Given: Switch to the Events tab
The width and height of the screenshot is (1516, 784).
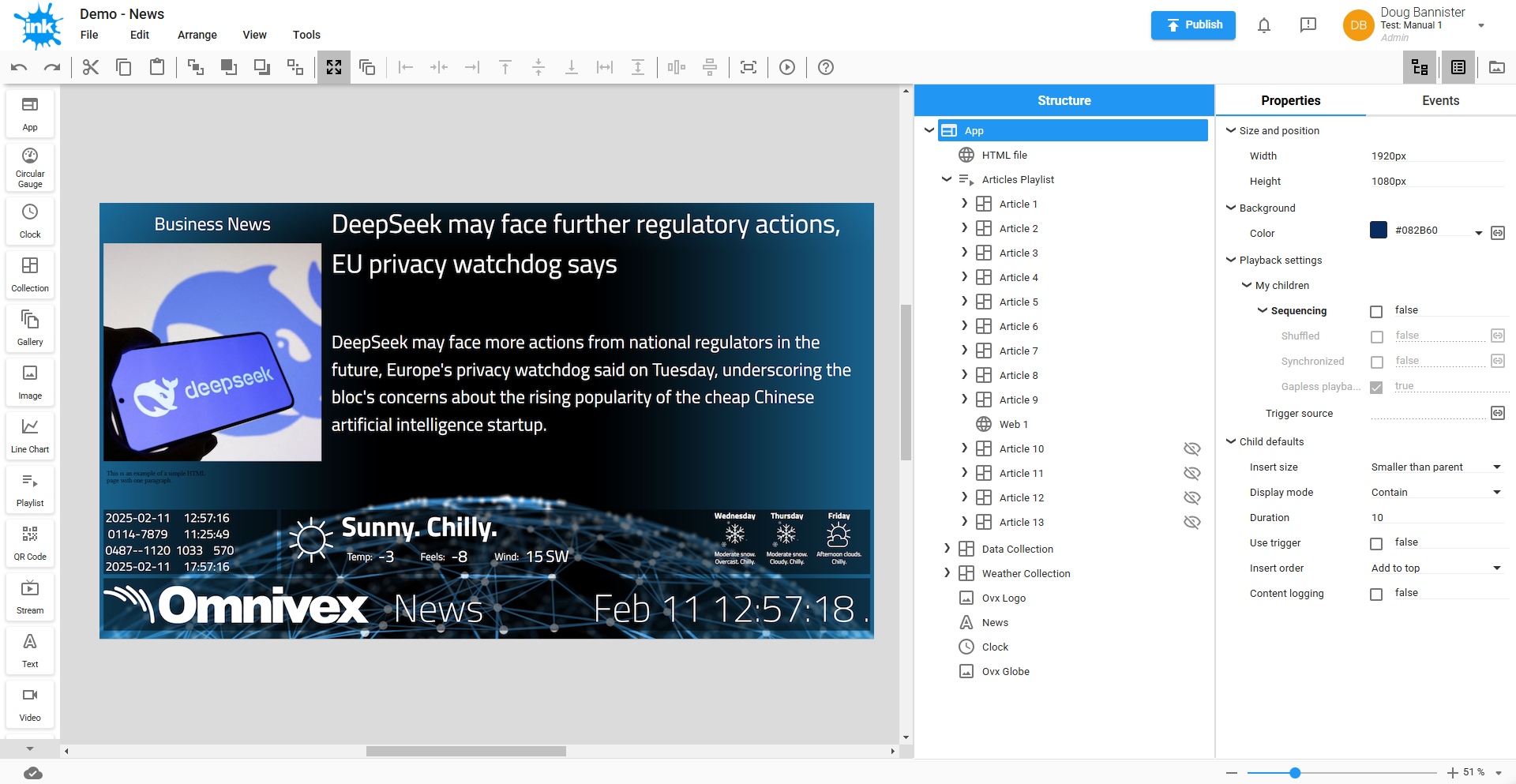Looking at the screenshot, I should coord(1440,100).
